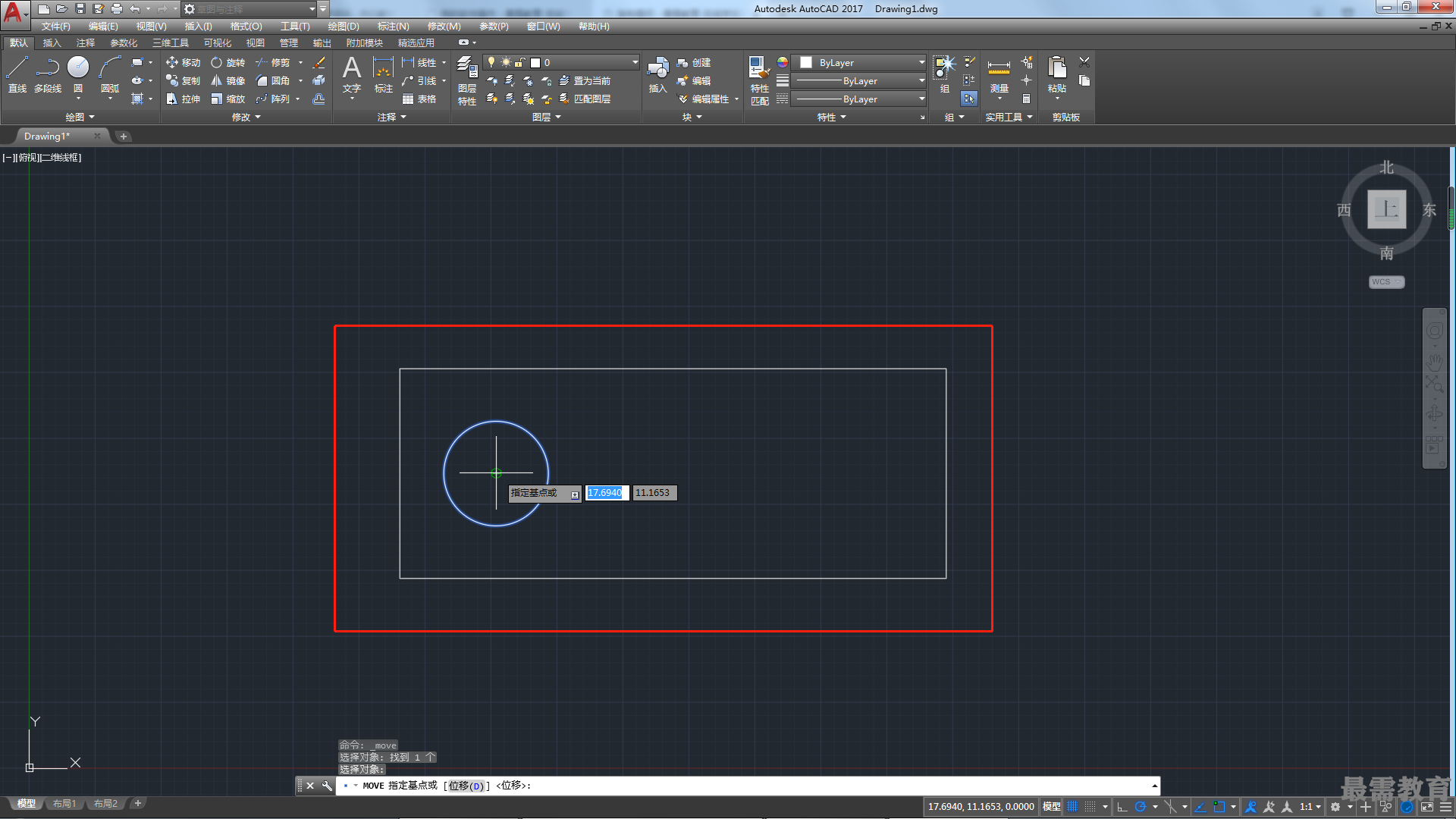Select the 圆弧 (Arc) draw tool
Viewport: 1456px width, 819px height.
(x=110, y=75)
